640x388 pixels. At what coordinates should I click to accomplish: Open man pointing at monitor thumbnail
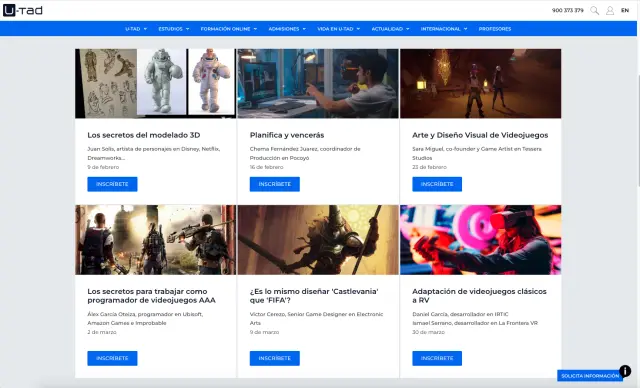click(x=318, y=84)
